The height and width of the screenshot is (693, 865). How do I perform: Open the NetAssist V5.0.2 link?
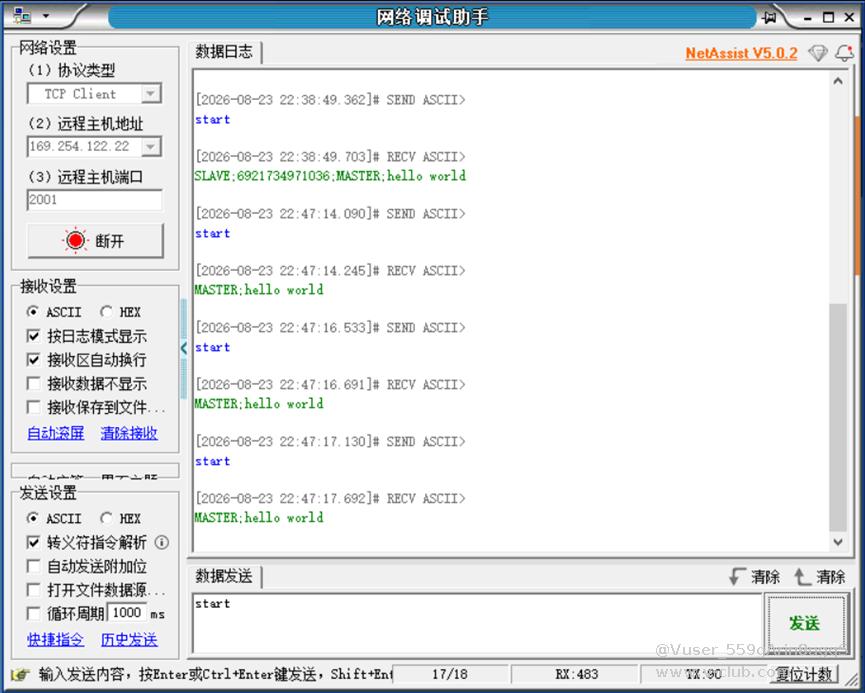tap(741, 54)
